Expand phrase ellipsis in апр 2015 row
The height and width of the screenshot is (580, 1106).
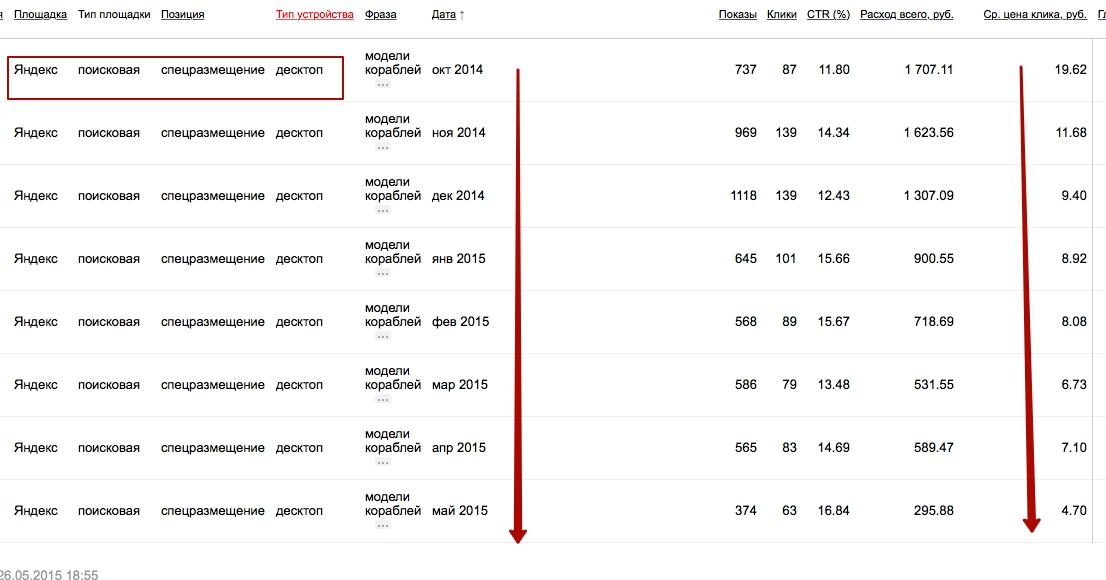coord(382,462)
